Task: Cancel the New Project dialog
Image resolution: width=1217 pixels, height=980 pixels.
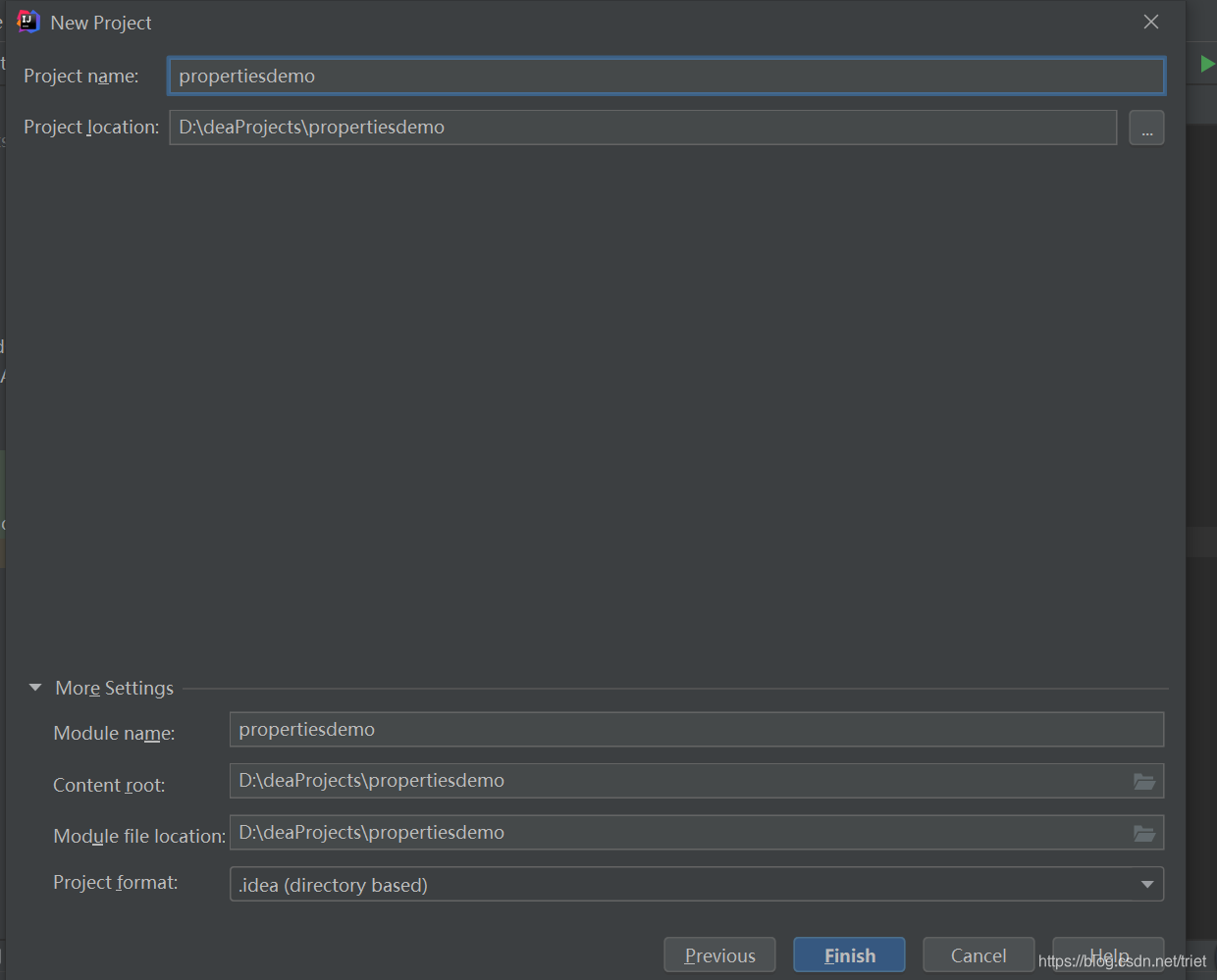Action: (979, 955)
